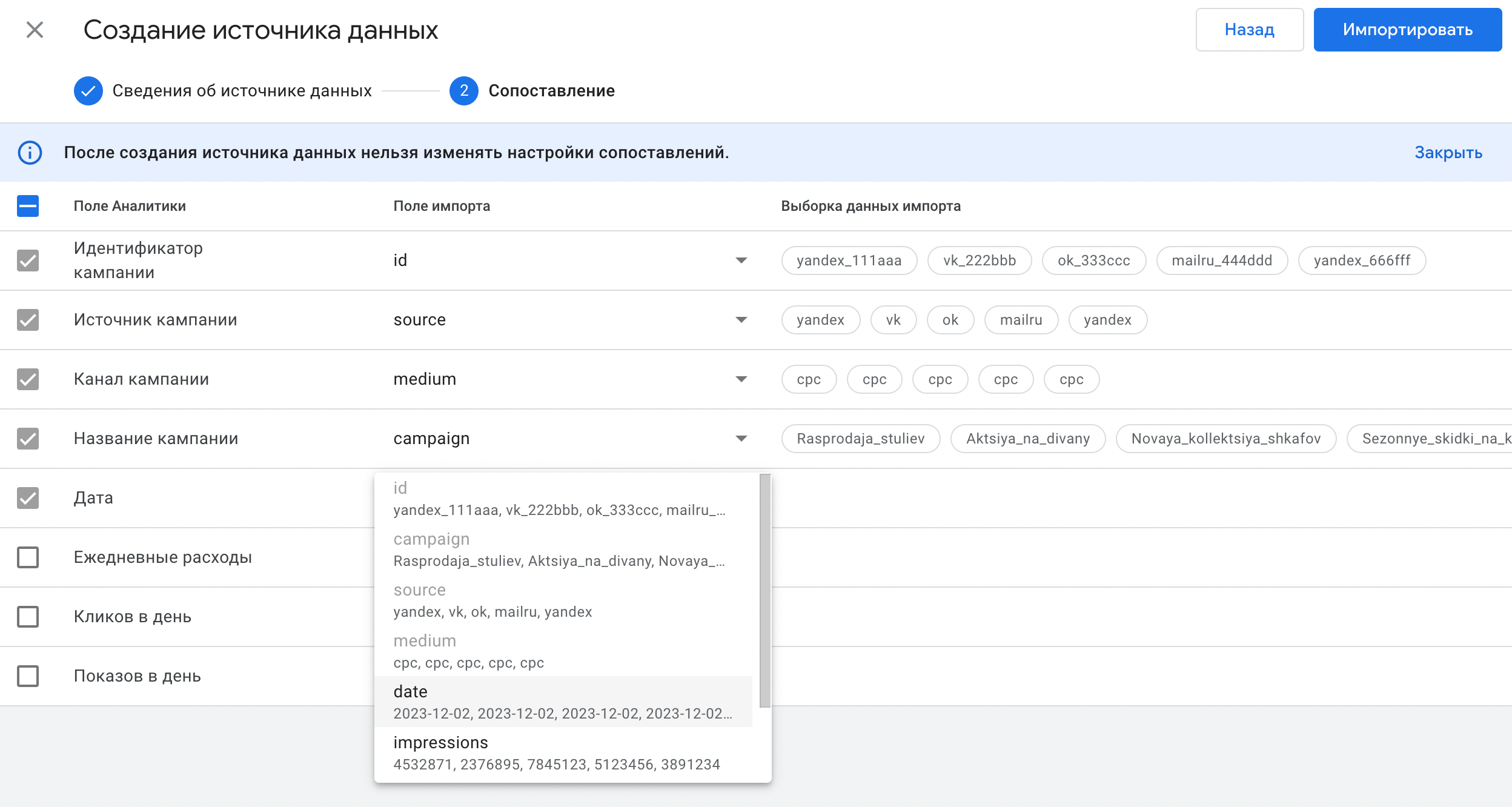Click the mailru source sample chip

(x=1021, y=320)
